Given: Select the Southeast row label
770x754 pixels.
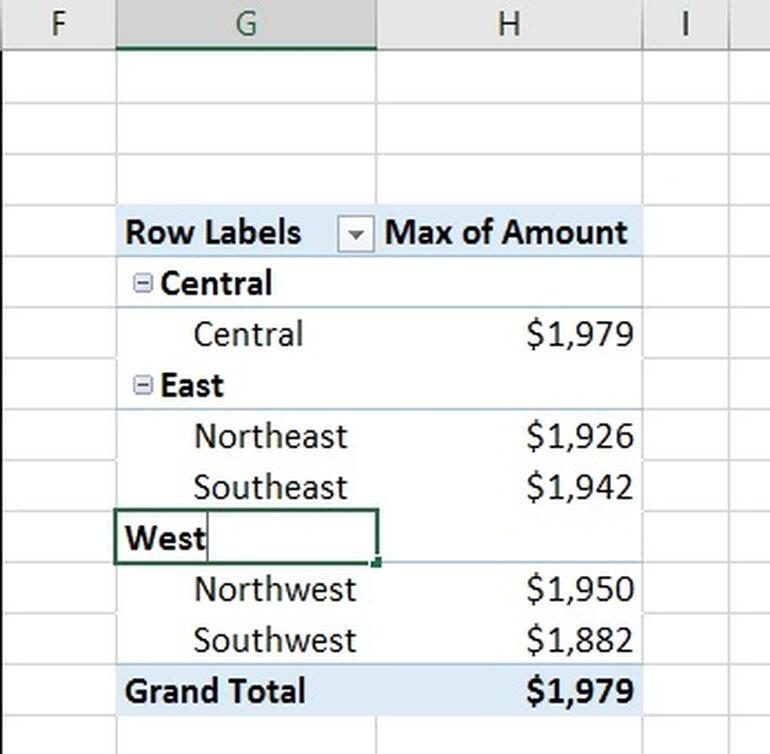Looking at the screenshot, I should click(270, 487).
